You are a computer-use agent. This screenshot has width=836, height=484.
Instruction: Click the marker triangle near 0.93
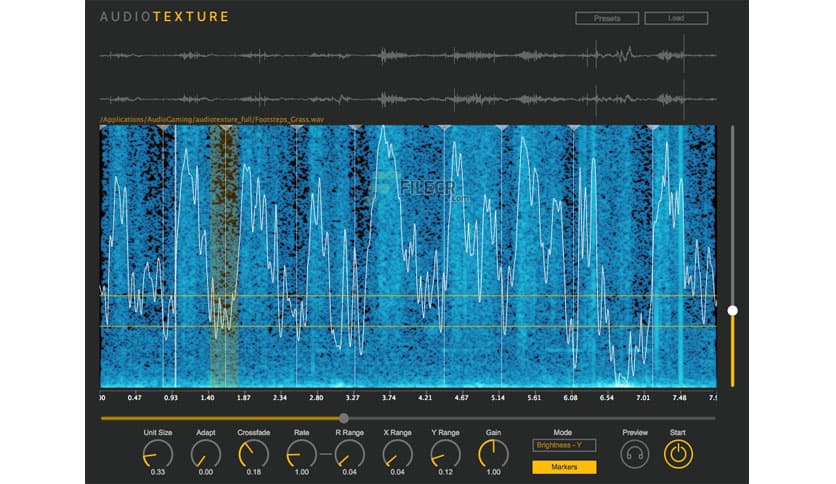tap(163, 128)
